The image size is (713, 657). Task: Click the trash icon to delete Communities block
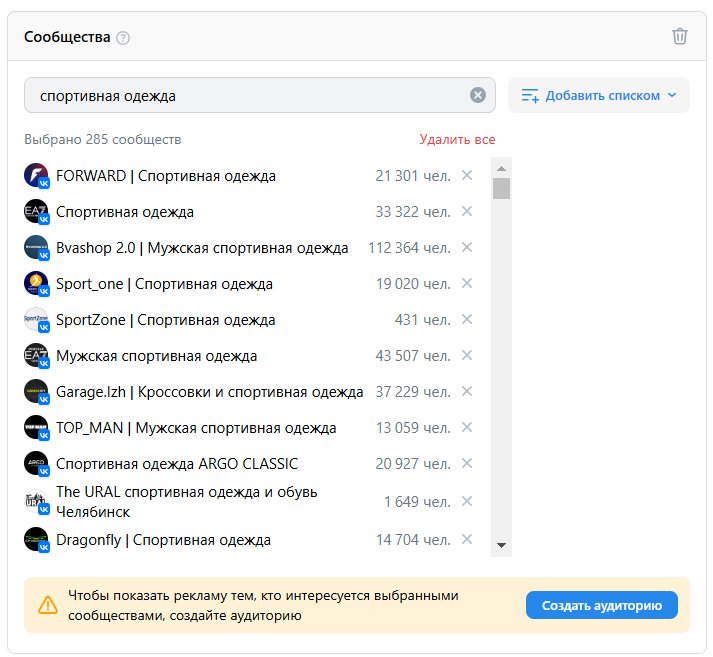coord(680,36)
